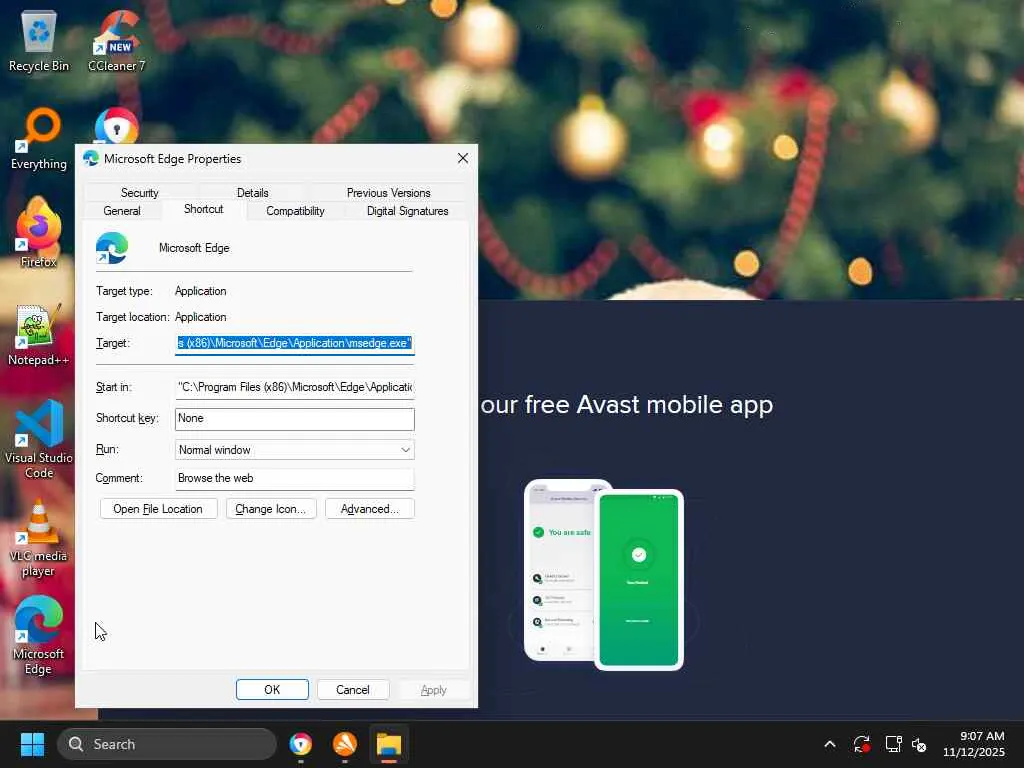Show hidden system tray icons chevron
The height and width of the screenshot is (768, 1024).
tap(830, 744)
